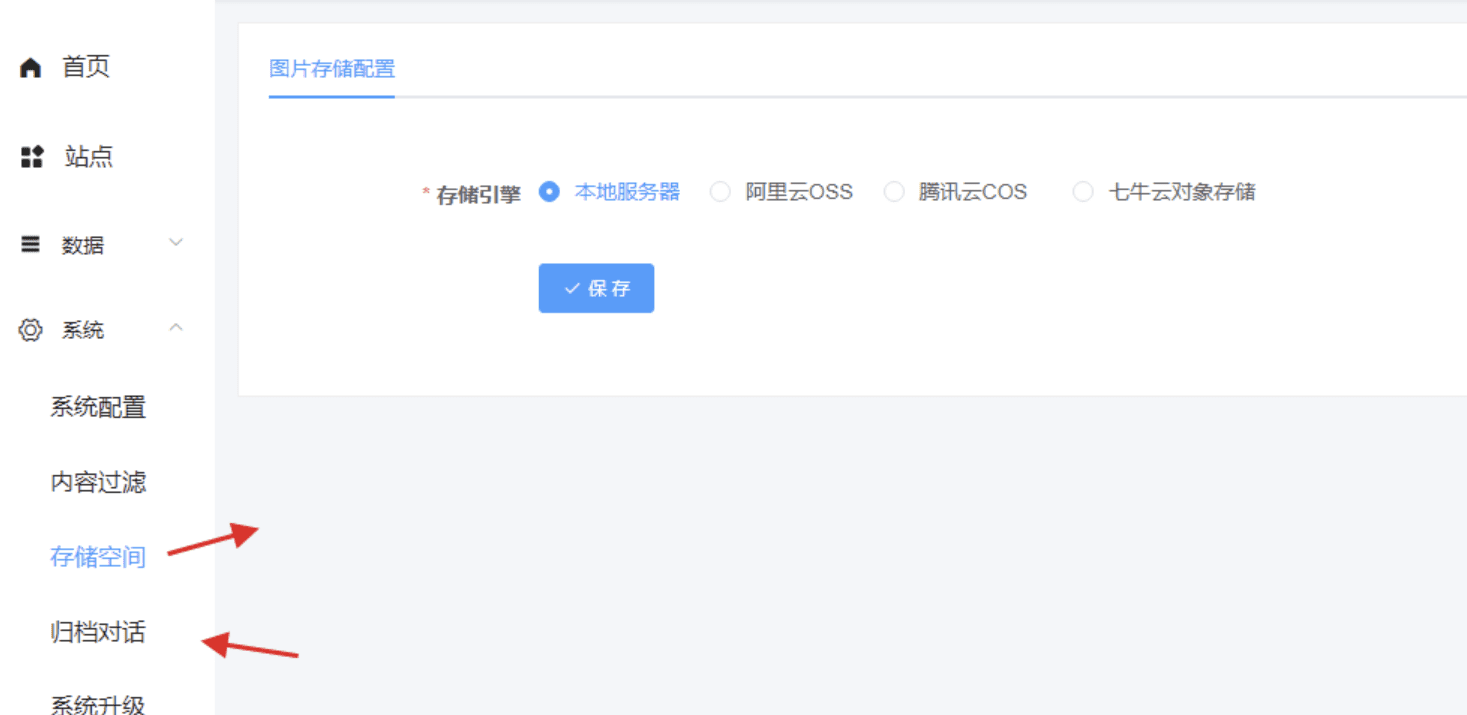Click the 站点 squares icon in sidebar
The height and width of the screenshot is (715, 1467).
[x=32, y=156]
